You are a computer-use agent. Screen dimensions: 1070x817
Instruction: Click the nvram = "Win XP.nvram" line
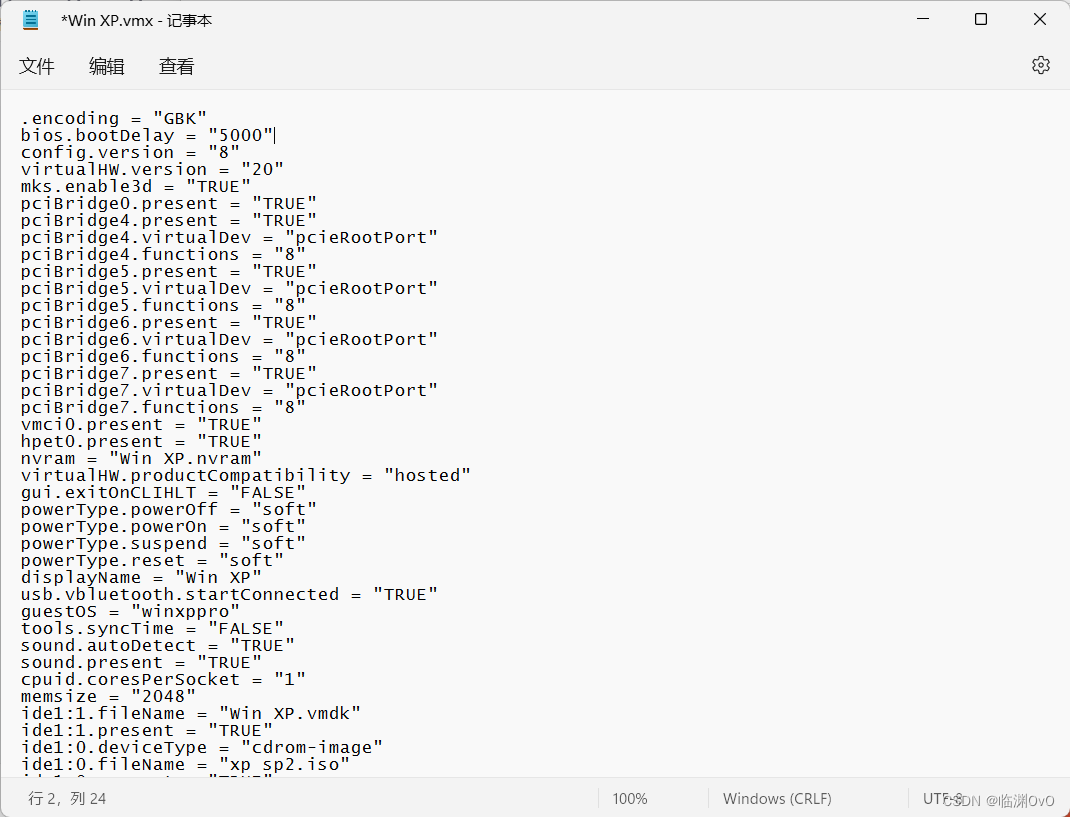point(141,458)
